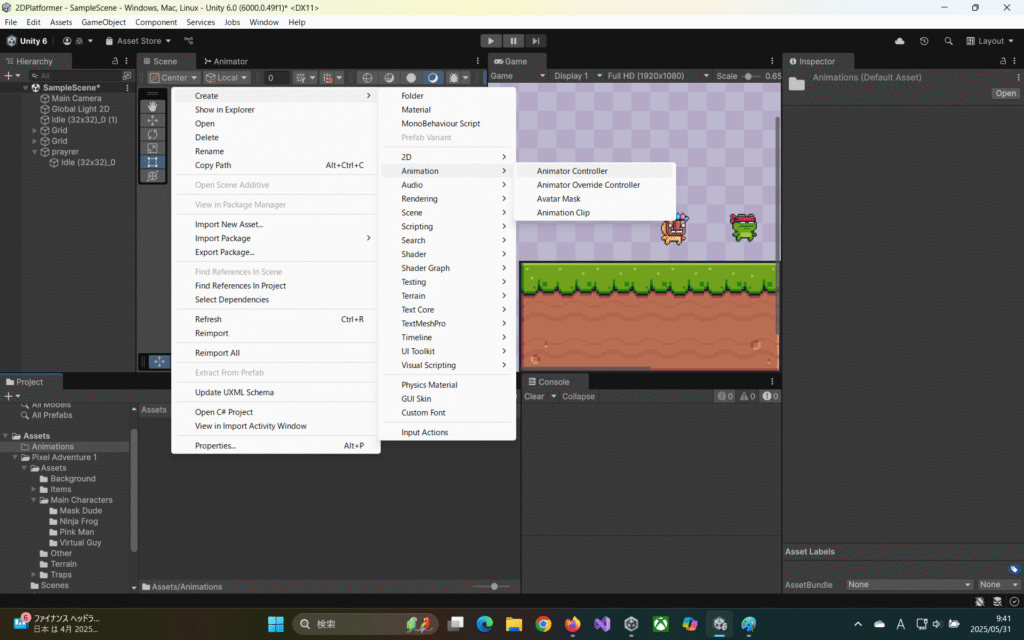This screenshot has height=640, width=1024.
Task: Click the Pause button
Action: pos(513,40)
